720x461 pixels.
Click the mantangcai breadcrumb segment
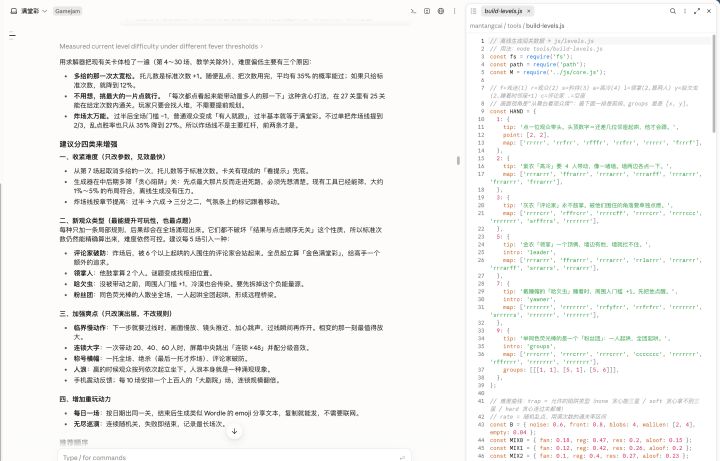click(x=486, y=26)
